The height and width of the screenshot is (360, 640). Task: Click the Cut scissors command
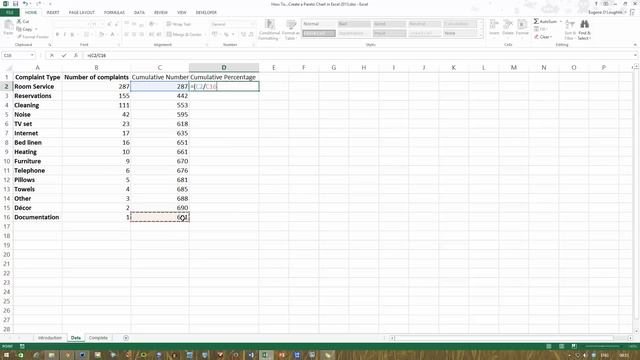tap(23, 21)
